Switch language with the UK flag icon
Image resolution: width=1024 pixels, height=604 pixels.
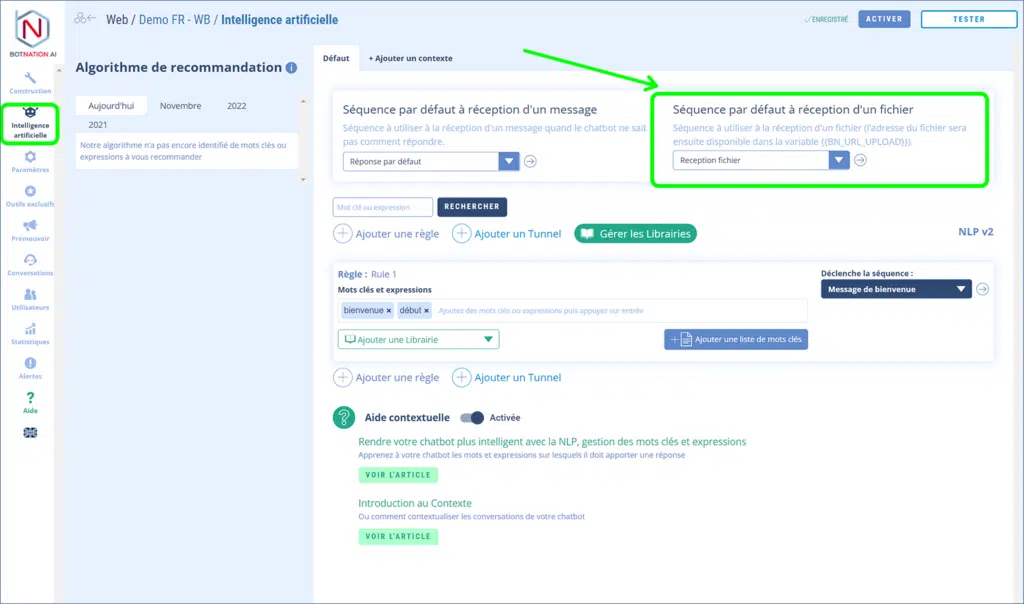click(30, 432)
